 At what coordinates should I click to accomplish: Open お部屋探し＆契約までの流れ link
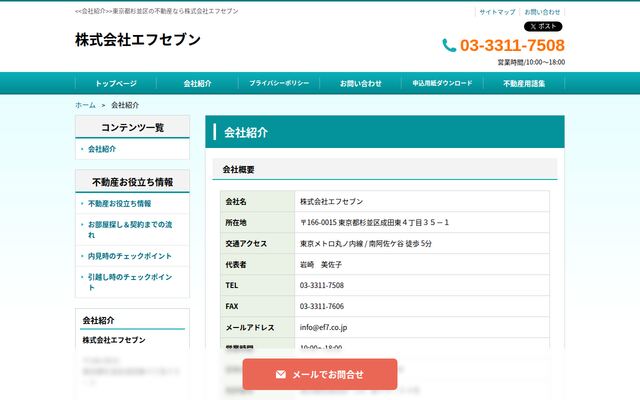[130, 229]
